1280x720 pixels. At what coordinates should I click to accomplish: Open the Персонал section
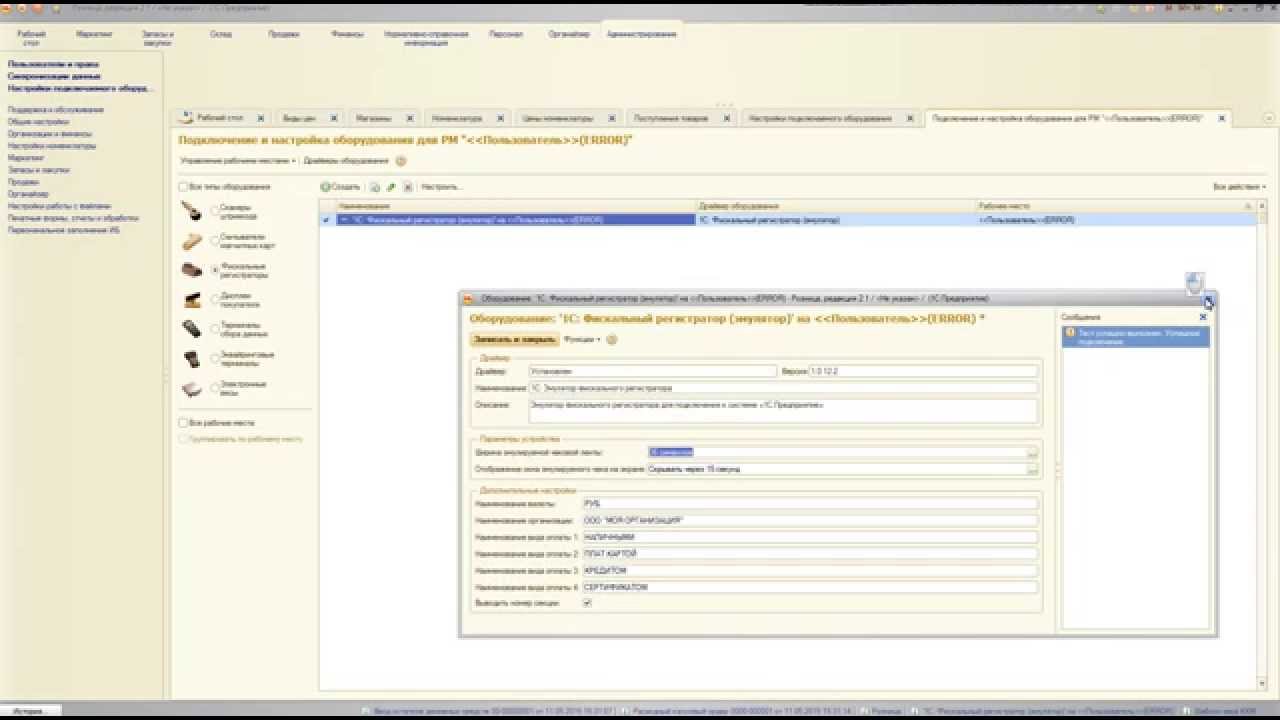pyautogui.click(x=506, y=34)
